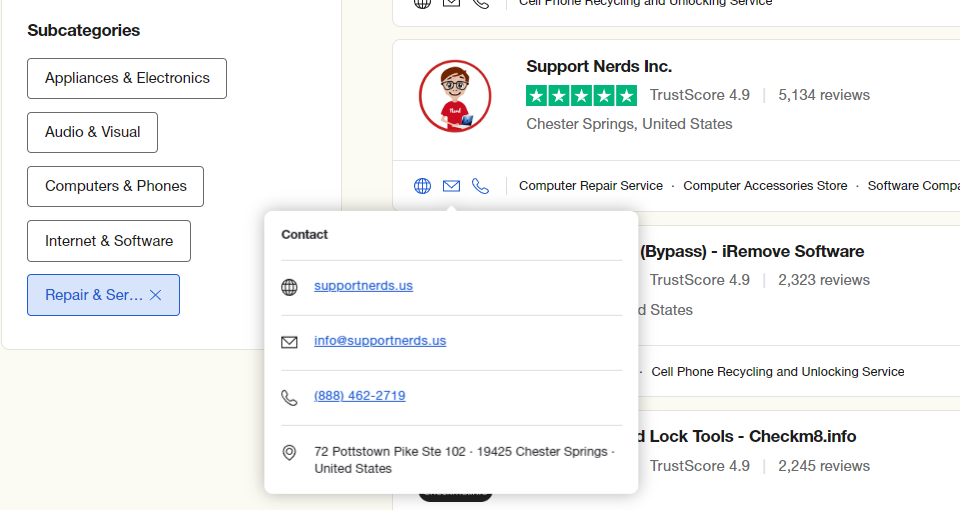
Task: Click the envelope icon in Contact popup
Action: click(x=289, y=342)
